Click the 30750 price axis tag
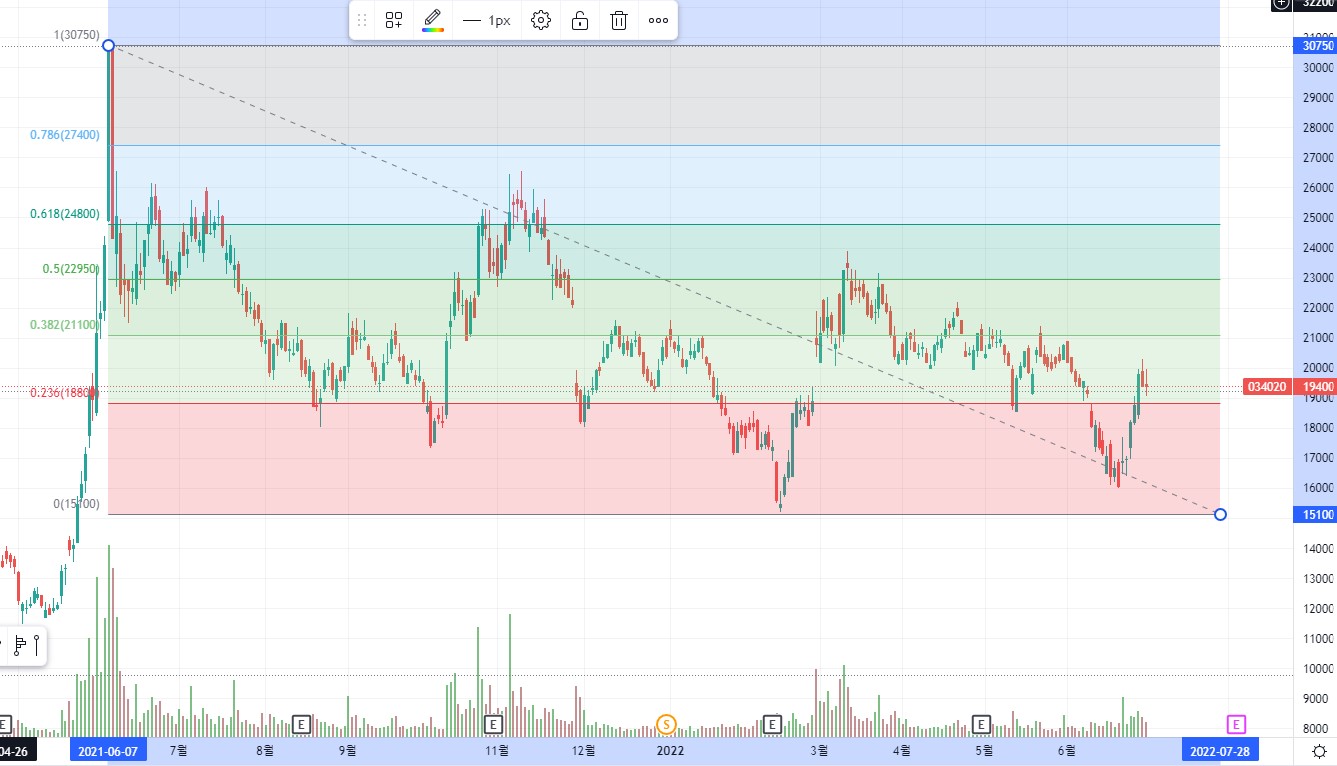The width and height of the screenshot is (1337, 766). click(x=1314, y=46)
